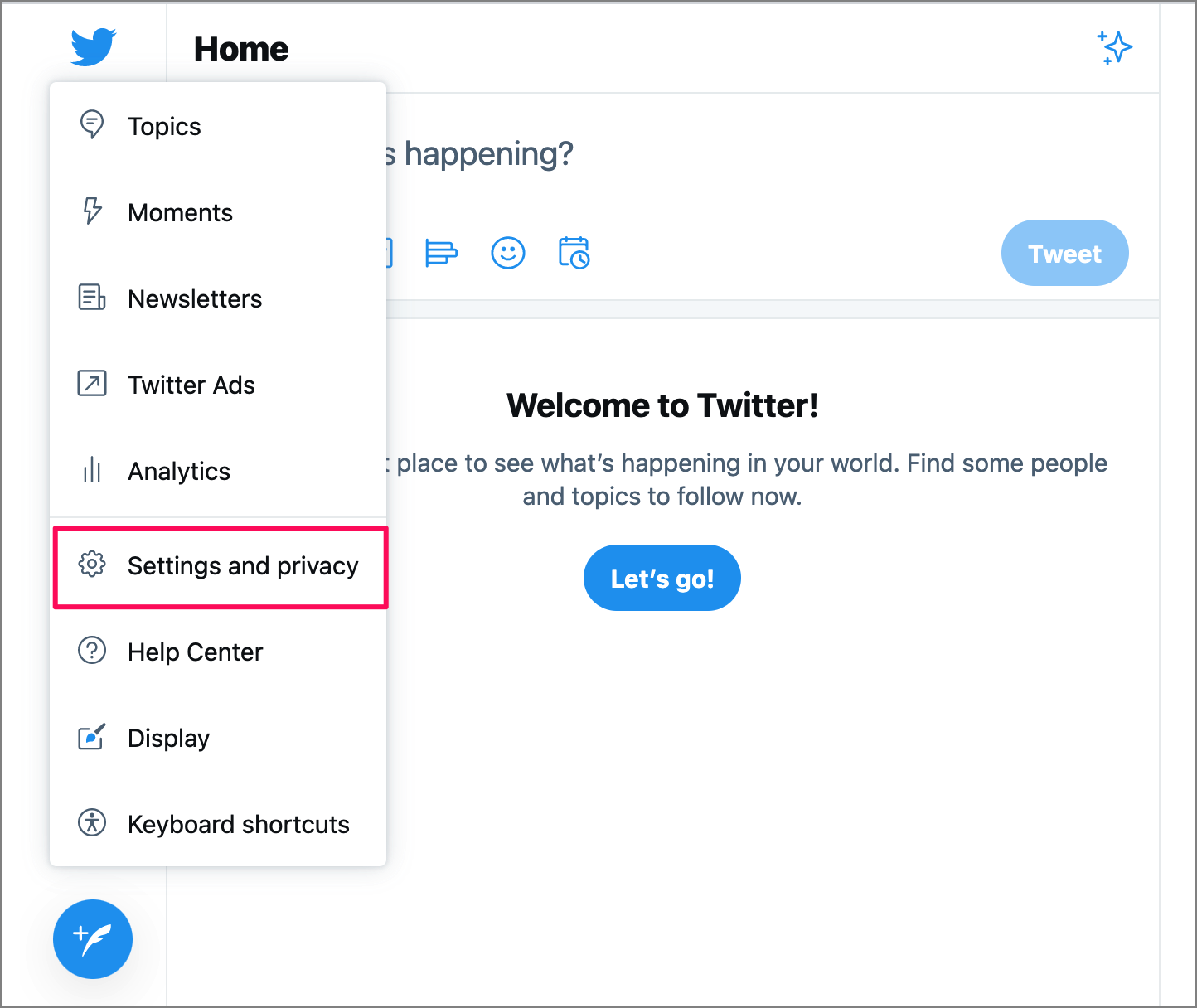Image resolution: width=1197 pixels, height=1008 pixels.
Task: Open the emoji picker in the composer
Action: (508, 253)
